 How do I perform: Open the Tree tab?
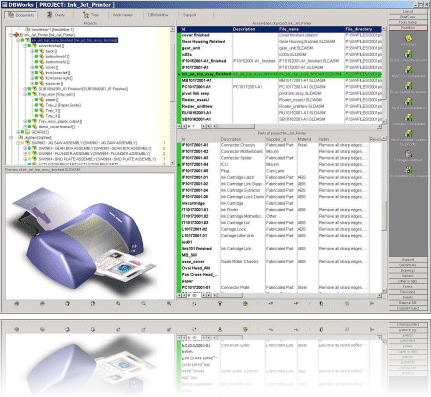click(x=91, y=15)
